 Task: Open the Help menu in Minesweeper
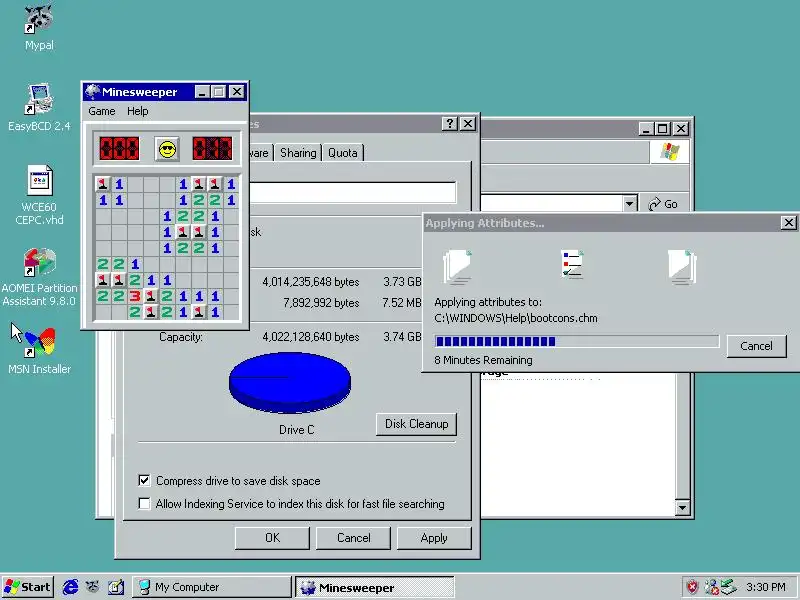138,111
